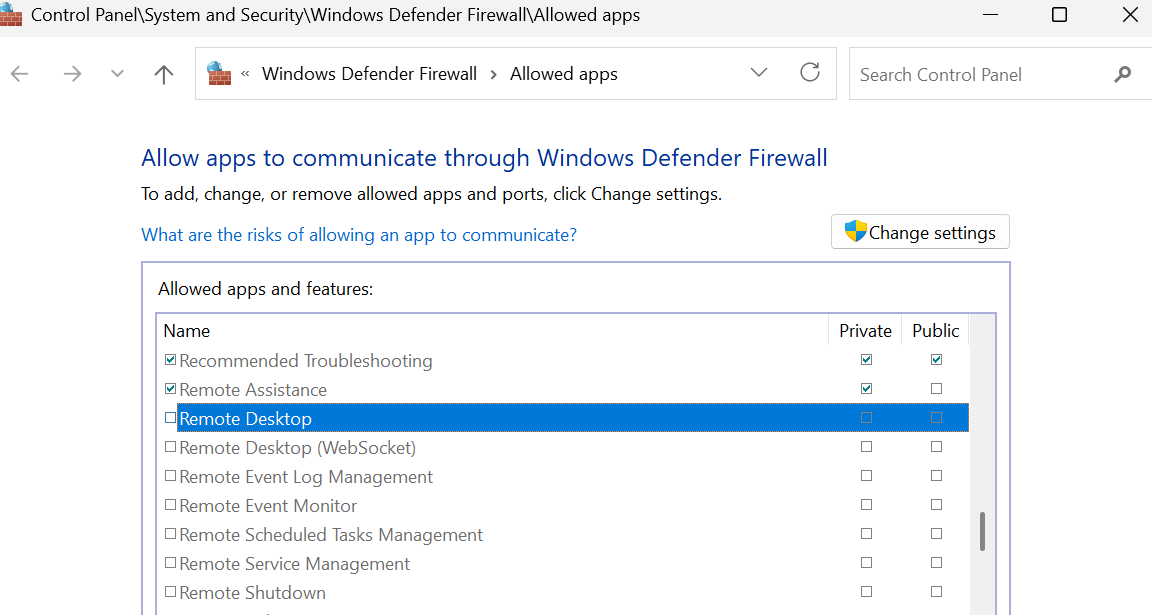Image resolution: width=1152 pixels, height=615 pixels.
Task: Check the Remote Desktop name checkbox
Action: coord(170,417)
